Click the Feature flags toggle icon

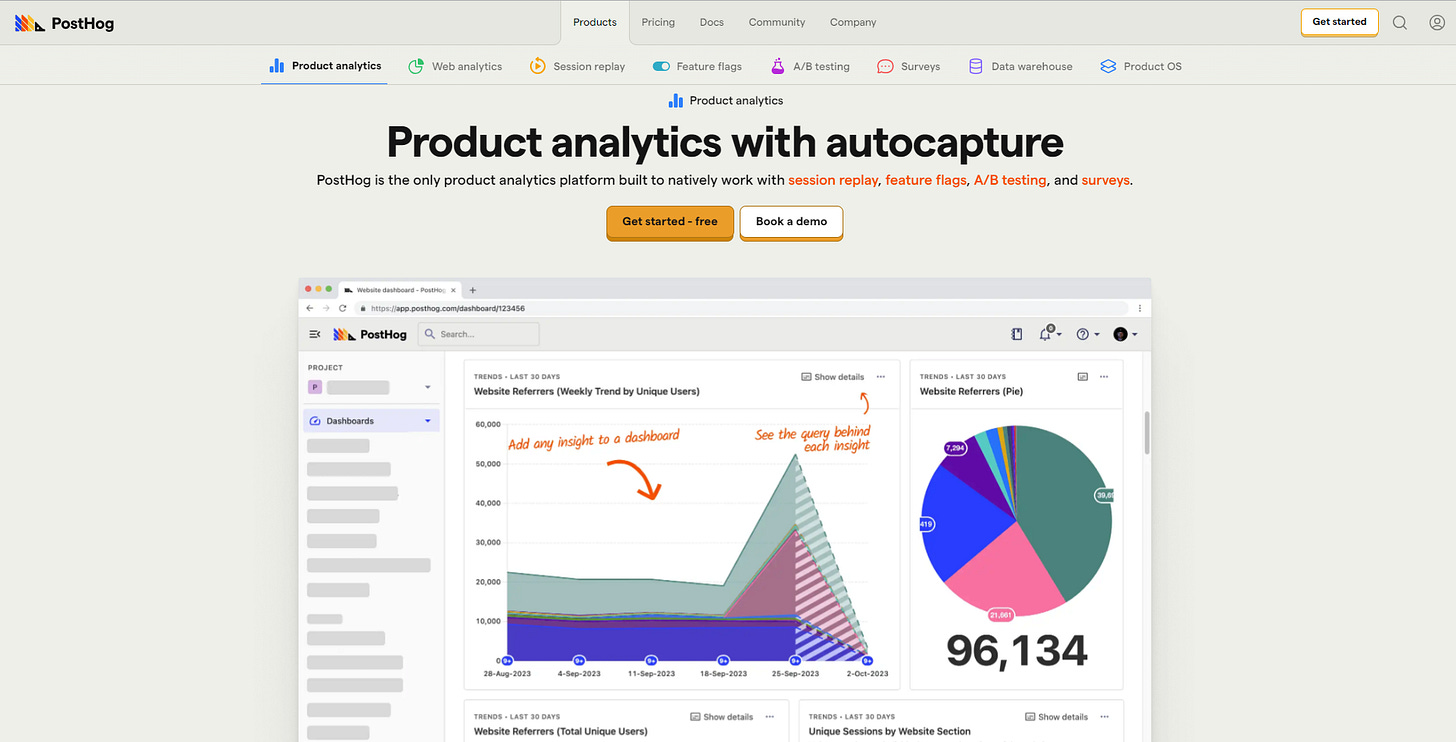pos(661,66)
